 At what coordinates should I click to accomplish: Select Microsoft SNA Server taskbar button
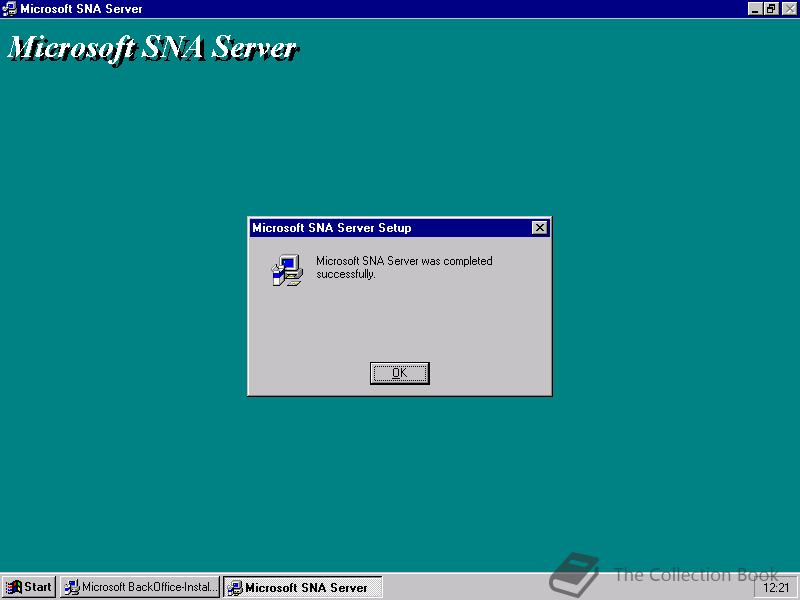tap(303, 587)
